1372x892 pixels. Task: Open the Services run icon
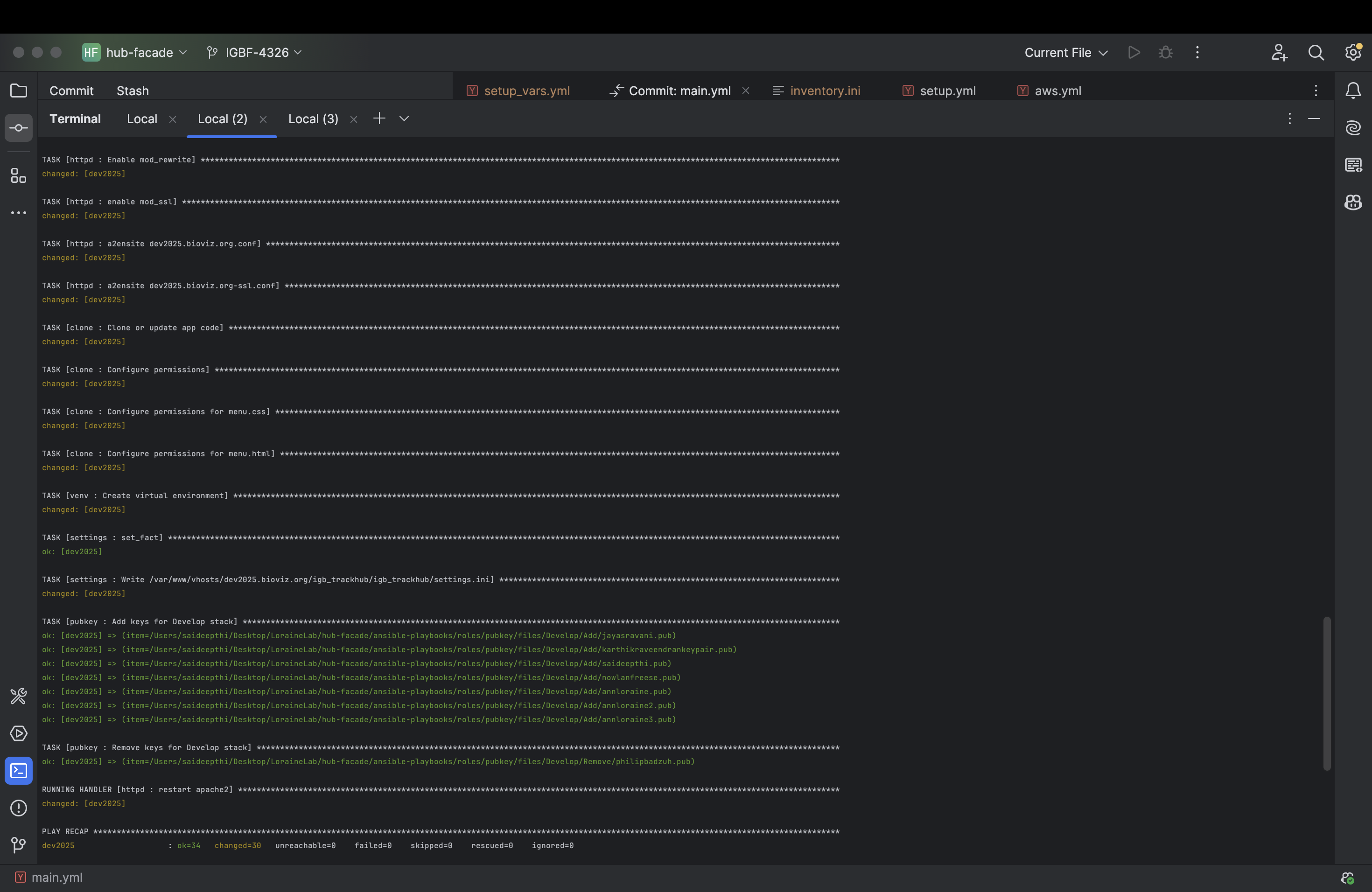[x=19, y=733]
